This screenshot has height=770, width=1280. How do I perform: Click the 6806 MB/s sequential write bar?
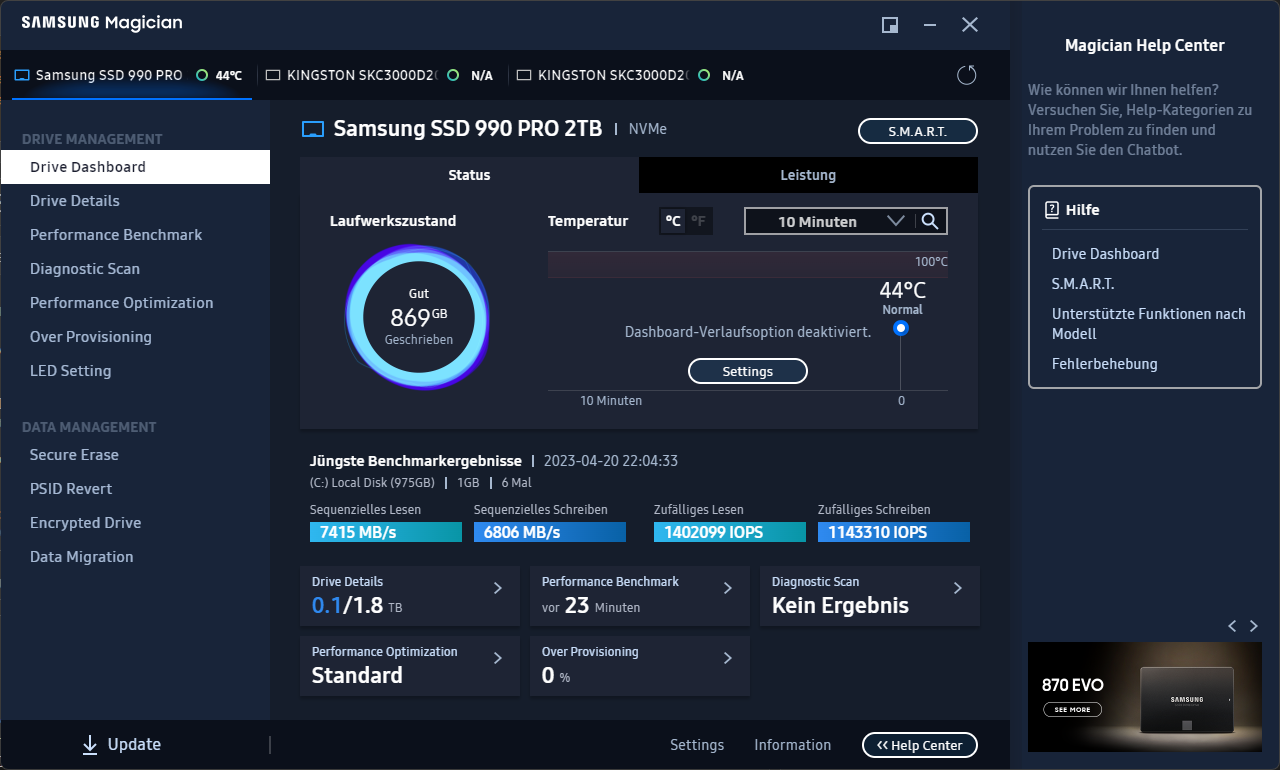[550, 532]
